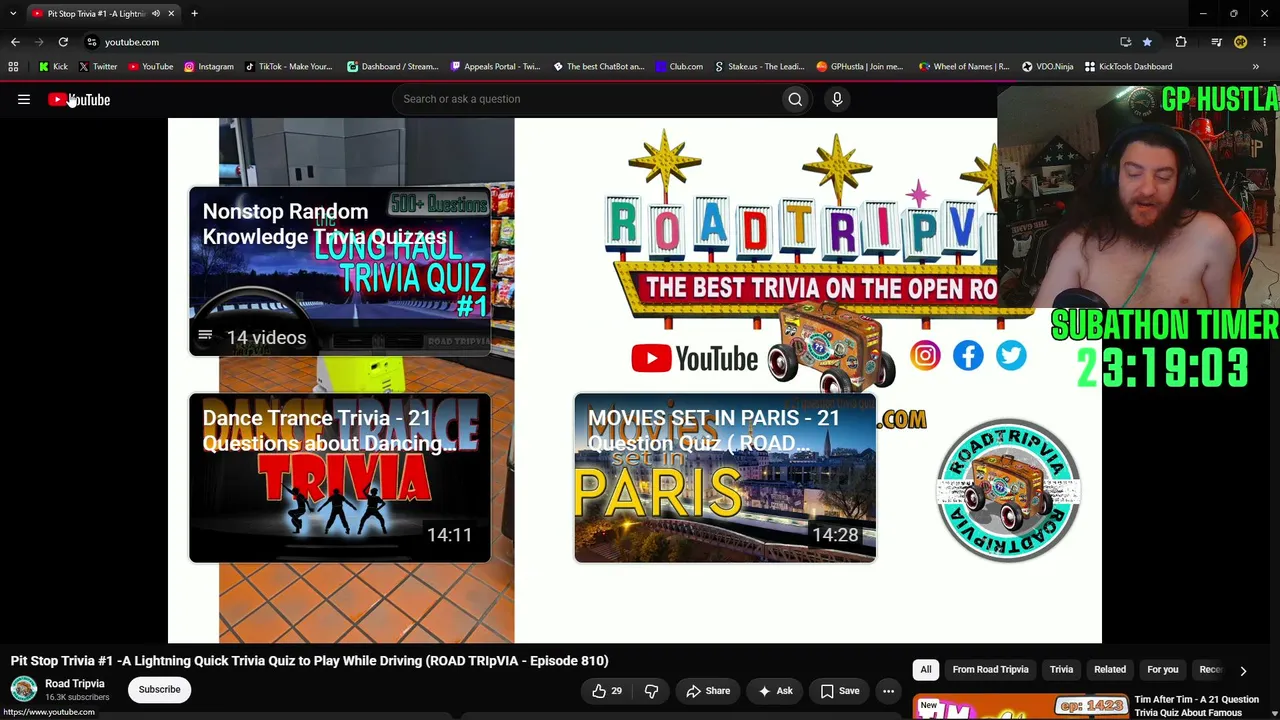Open the KickTools Dashboard bookmark
The height and width of the screenshot is (720, 1280).
[1128, 67]
